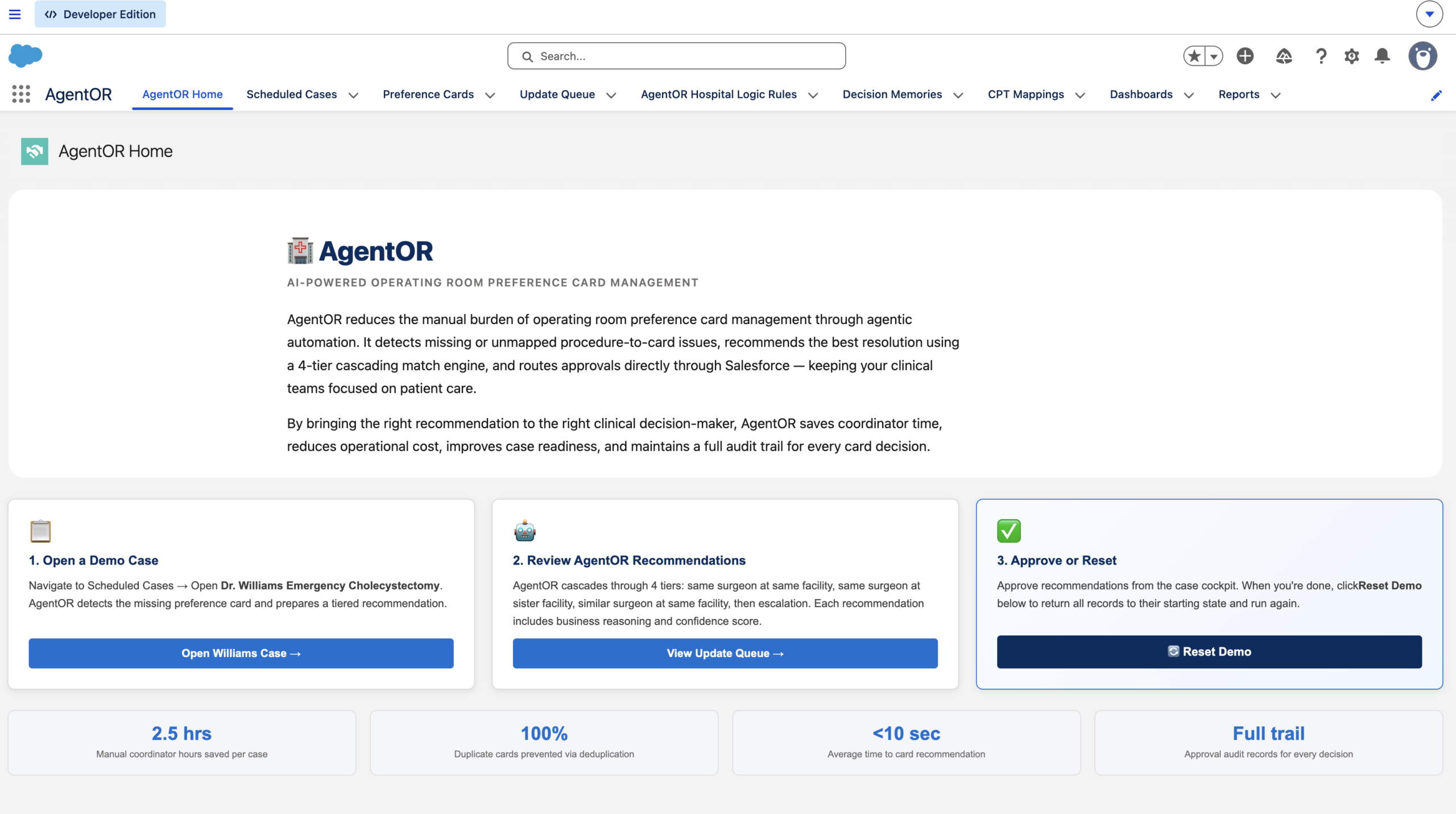This screenshot has width=1456, height=814.
Task: Click the Open Williams Case button
Action: (241, 653)
